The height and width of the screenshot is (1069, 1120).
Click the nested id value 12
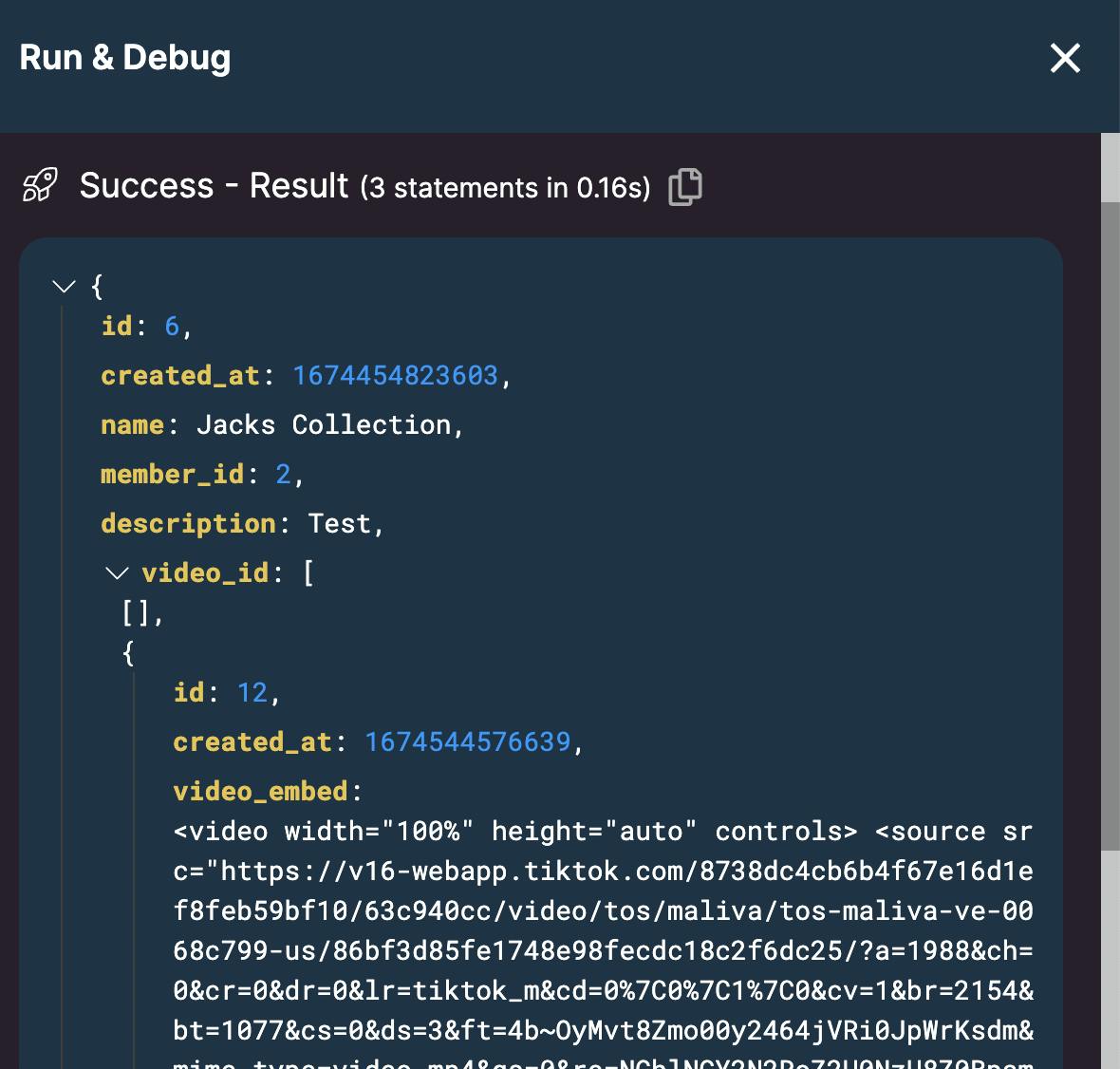[252, 693]
